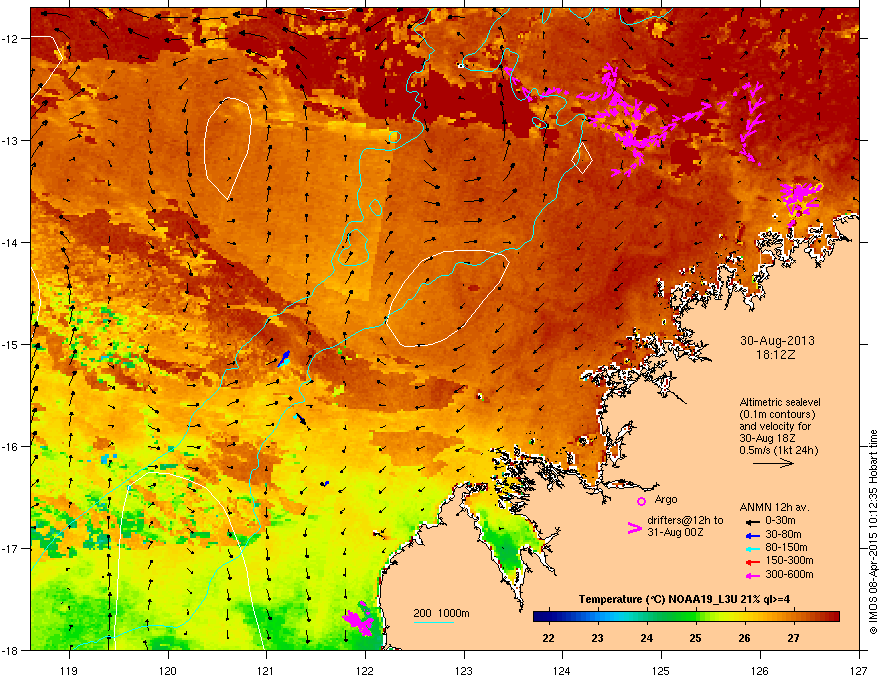The image size is (880, 680).
Task: Click the blue 30-80m arrow legend symbol
Action: (x=752, y=535)
